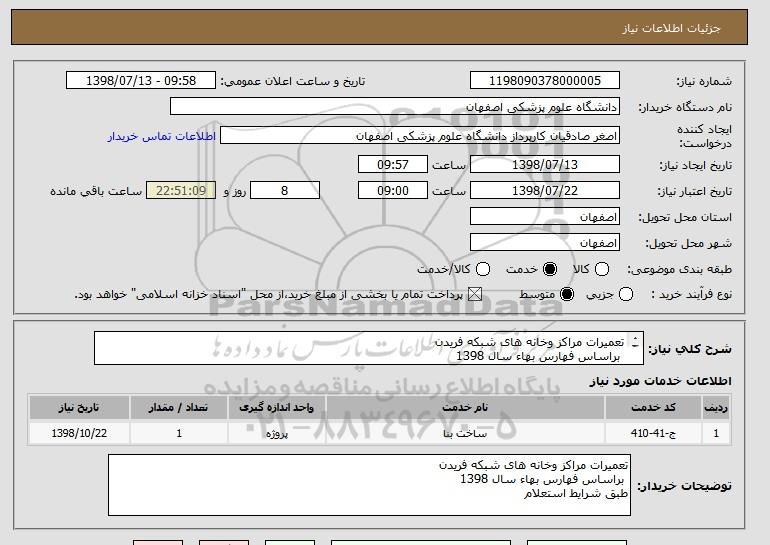Click the تاریخ نیاز column header

coord(79,408)
